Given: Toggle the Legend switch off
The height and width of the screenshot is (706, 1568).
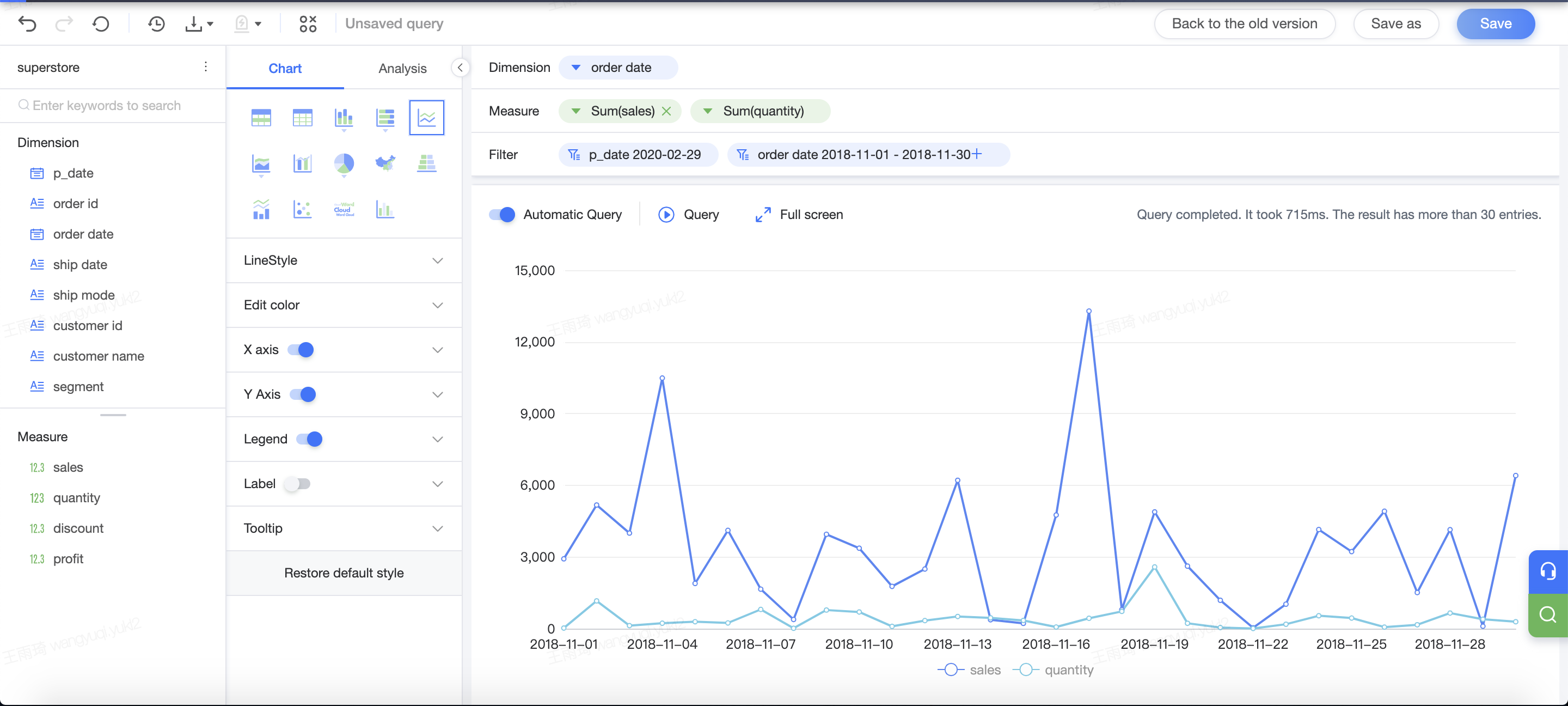Looking at the screenshot, I should pos(309,439).
